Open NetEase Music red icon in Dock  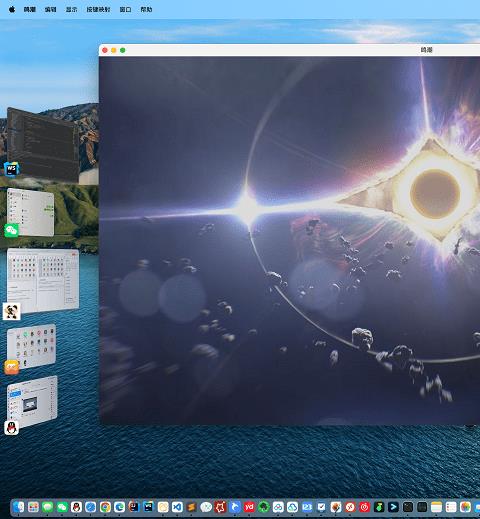364,507
